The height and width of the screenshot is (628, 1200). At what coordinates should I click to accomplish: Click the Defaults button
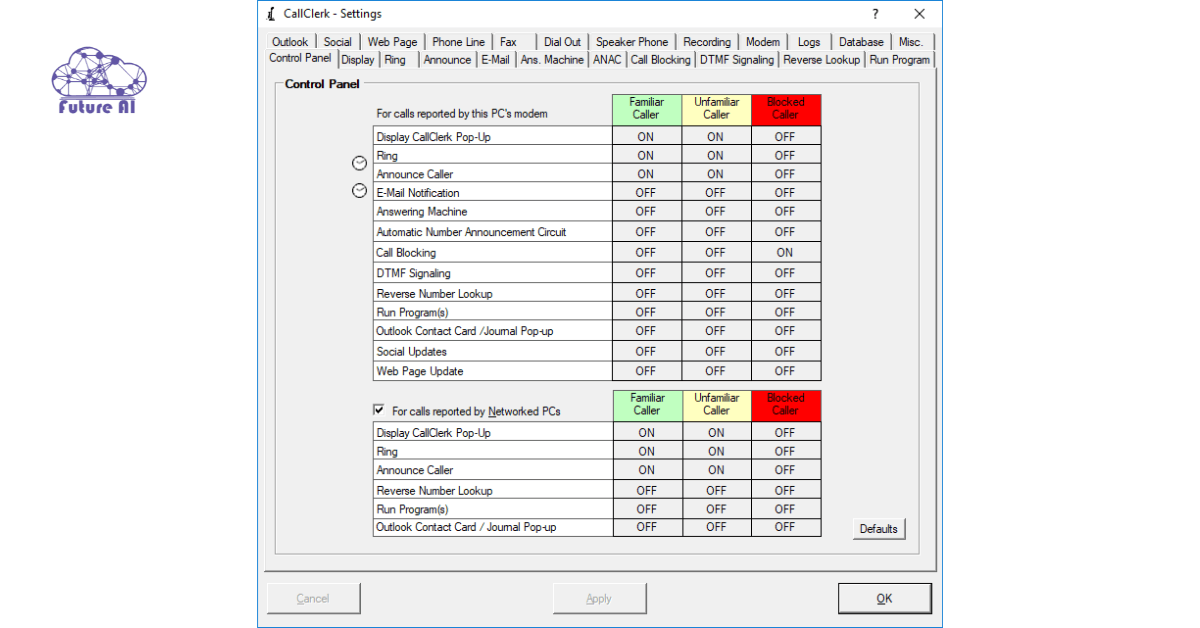point(878,529)
